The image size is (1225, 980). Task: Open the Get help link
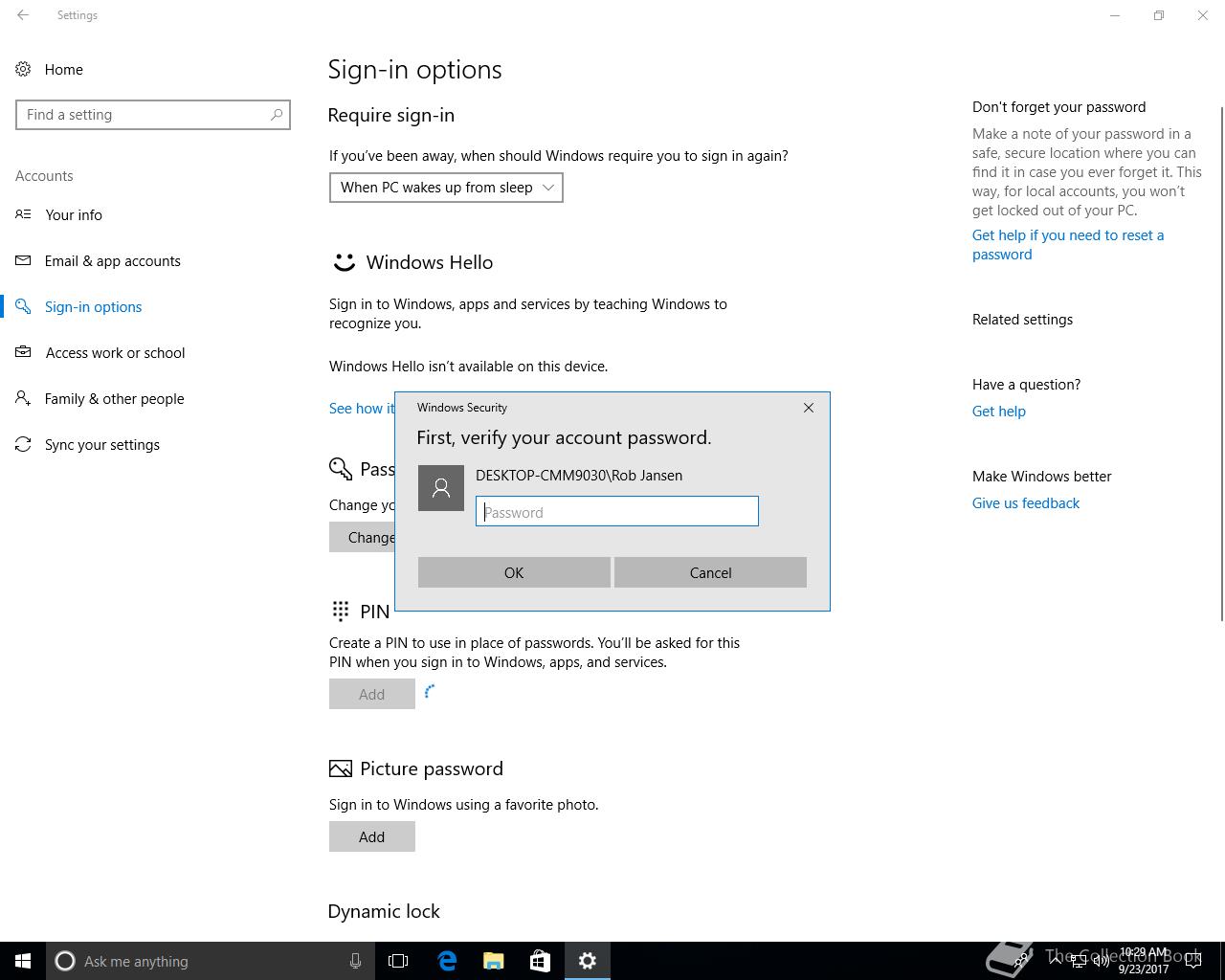(999, 412)
